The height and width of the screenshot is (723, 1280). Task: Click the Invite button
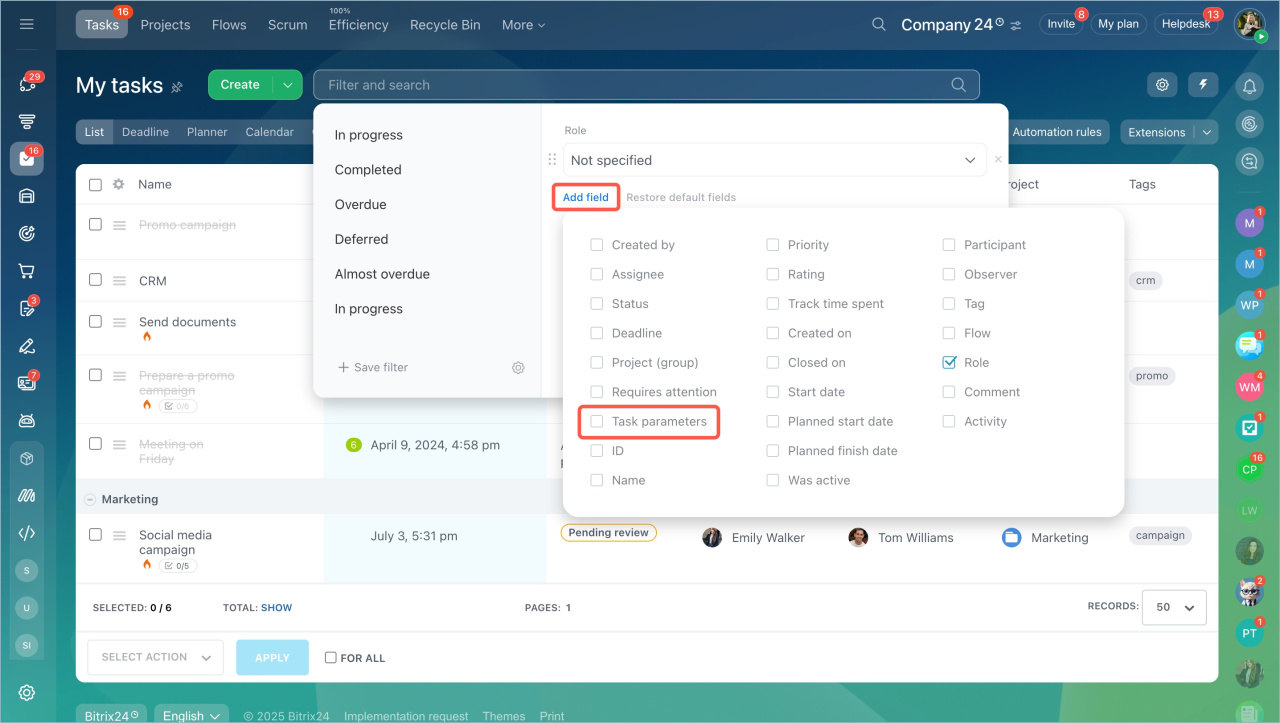tap(1061, 24)
